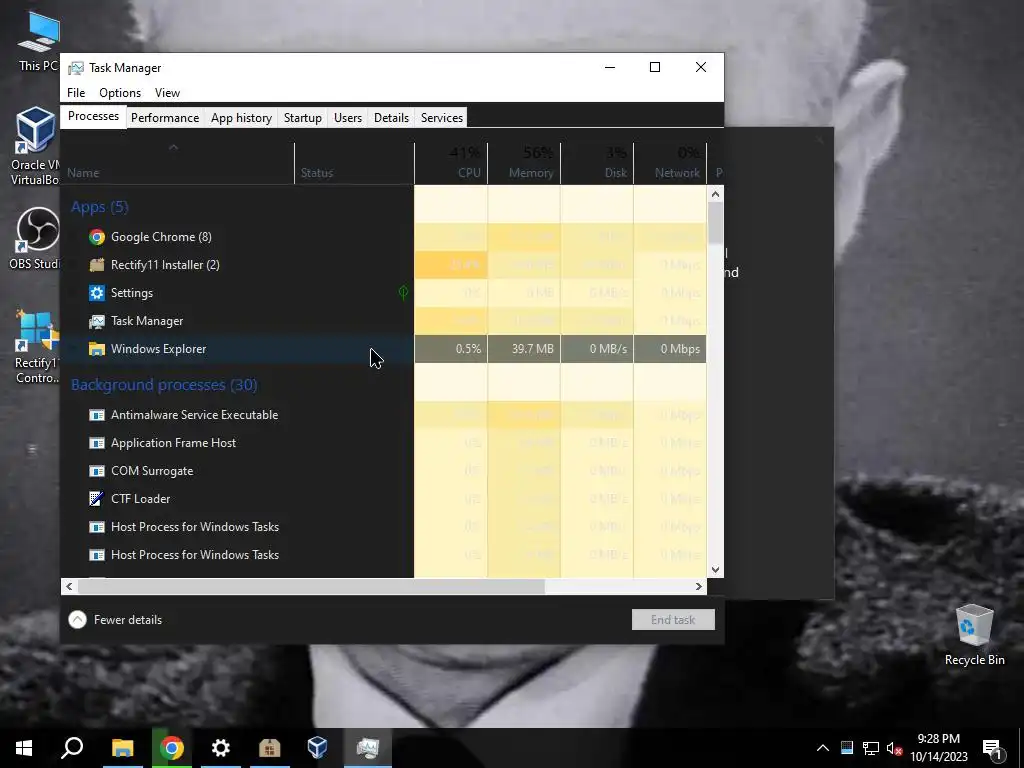Click the muted volume tray icon
The width and height of the screenshot is (1024, 768).
click(894, 748)
